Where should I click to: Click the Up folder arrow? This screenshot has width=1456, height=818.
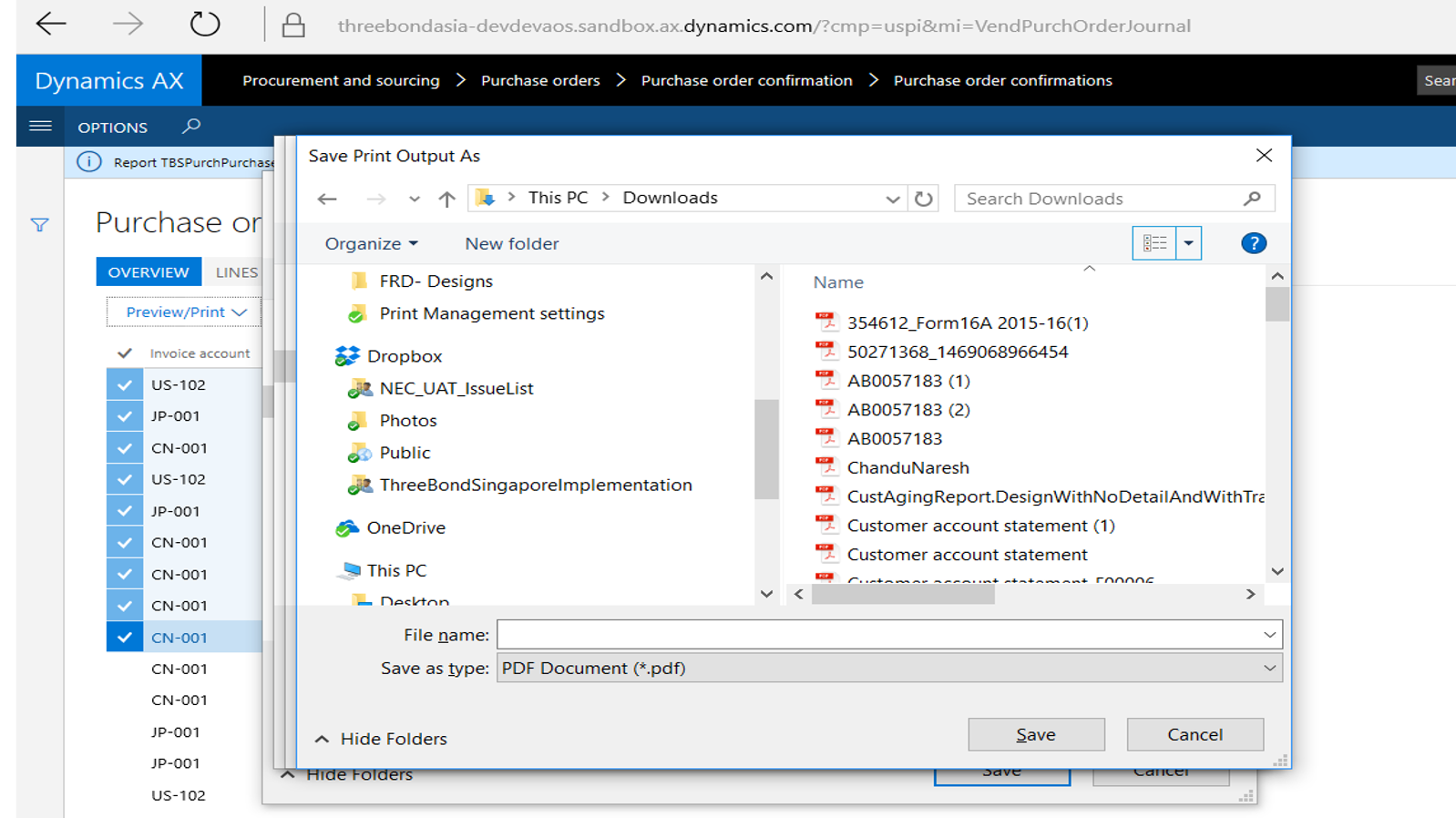[x=446, y=199]
